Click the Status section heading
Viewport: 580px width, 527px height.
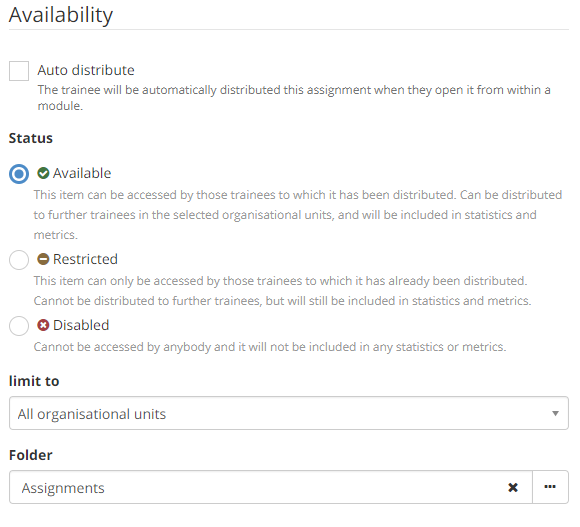coord(31,138)
